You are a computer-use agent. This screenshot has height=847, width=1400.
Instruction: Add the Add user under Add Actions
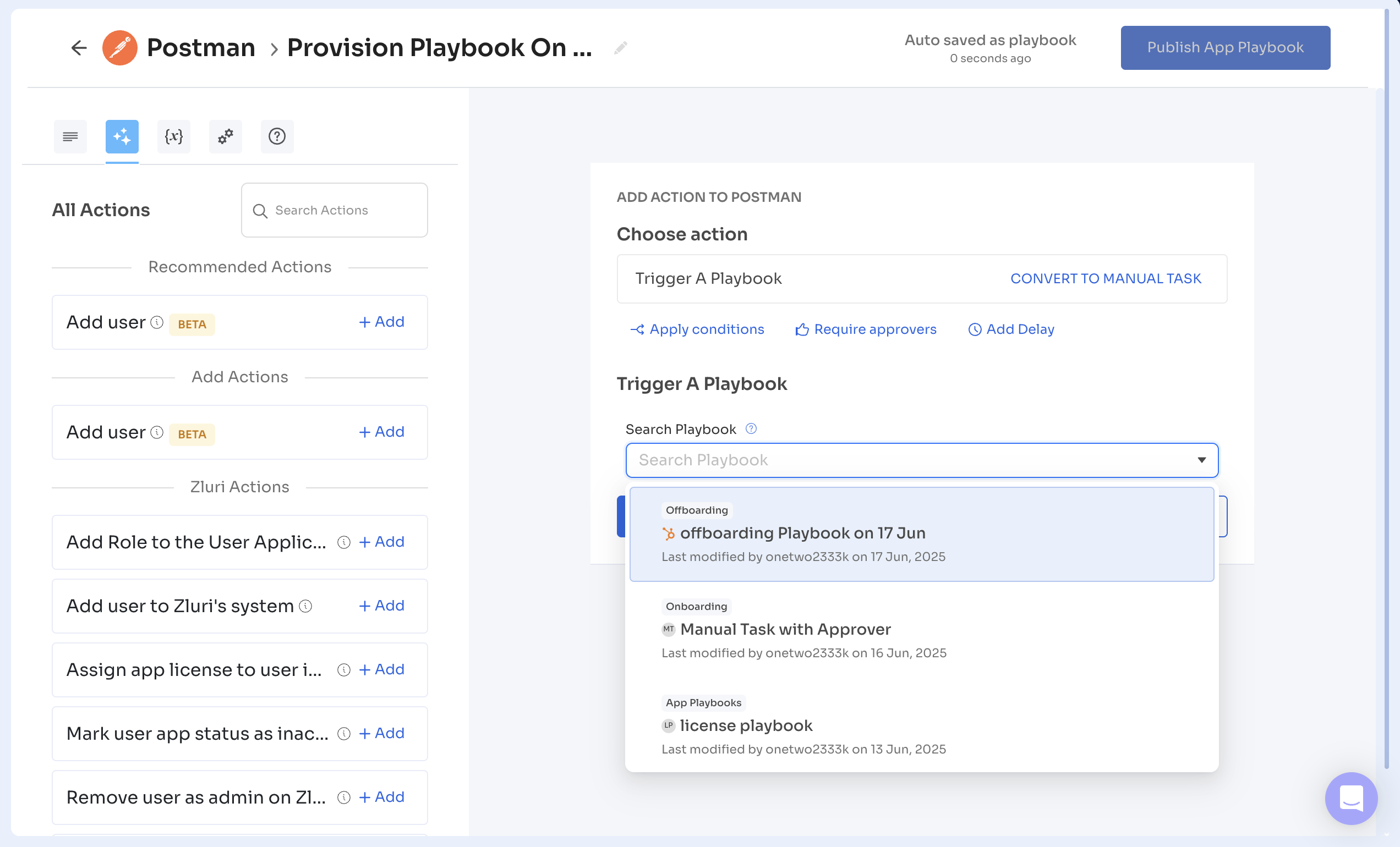pyautogui.click(x=382, y=432)
